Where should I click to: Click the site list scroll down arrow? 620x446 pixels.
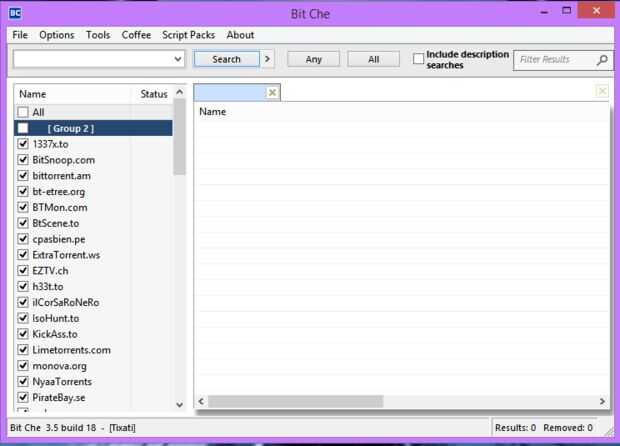180,404
